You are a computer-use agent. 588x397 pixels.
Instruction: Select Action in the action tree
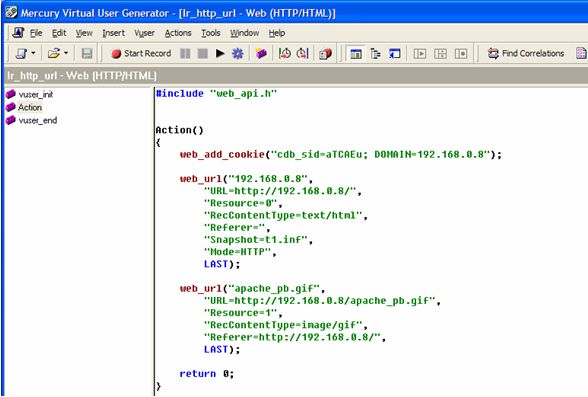pos(30,108)
